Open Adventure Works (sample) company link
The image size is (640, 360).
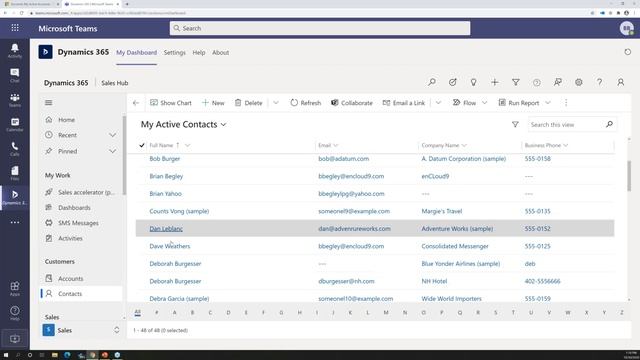(457, 229)
